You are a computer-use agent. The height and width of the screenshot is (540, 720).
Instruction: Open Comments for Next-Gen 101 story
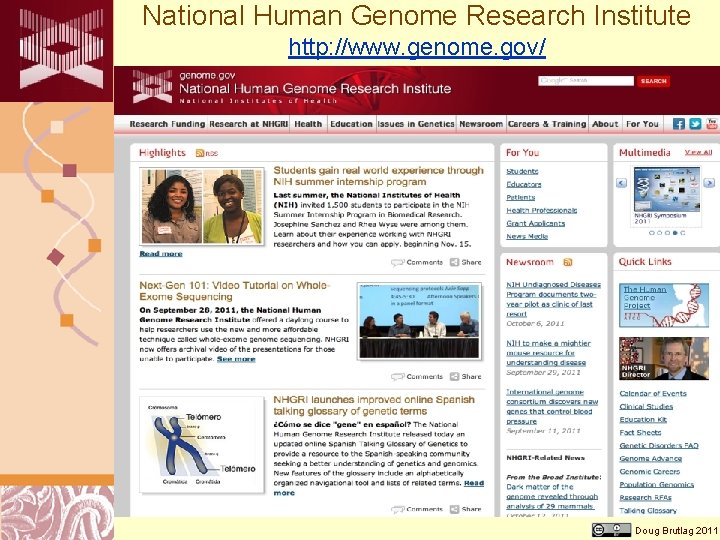(x=417, y=377)
